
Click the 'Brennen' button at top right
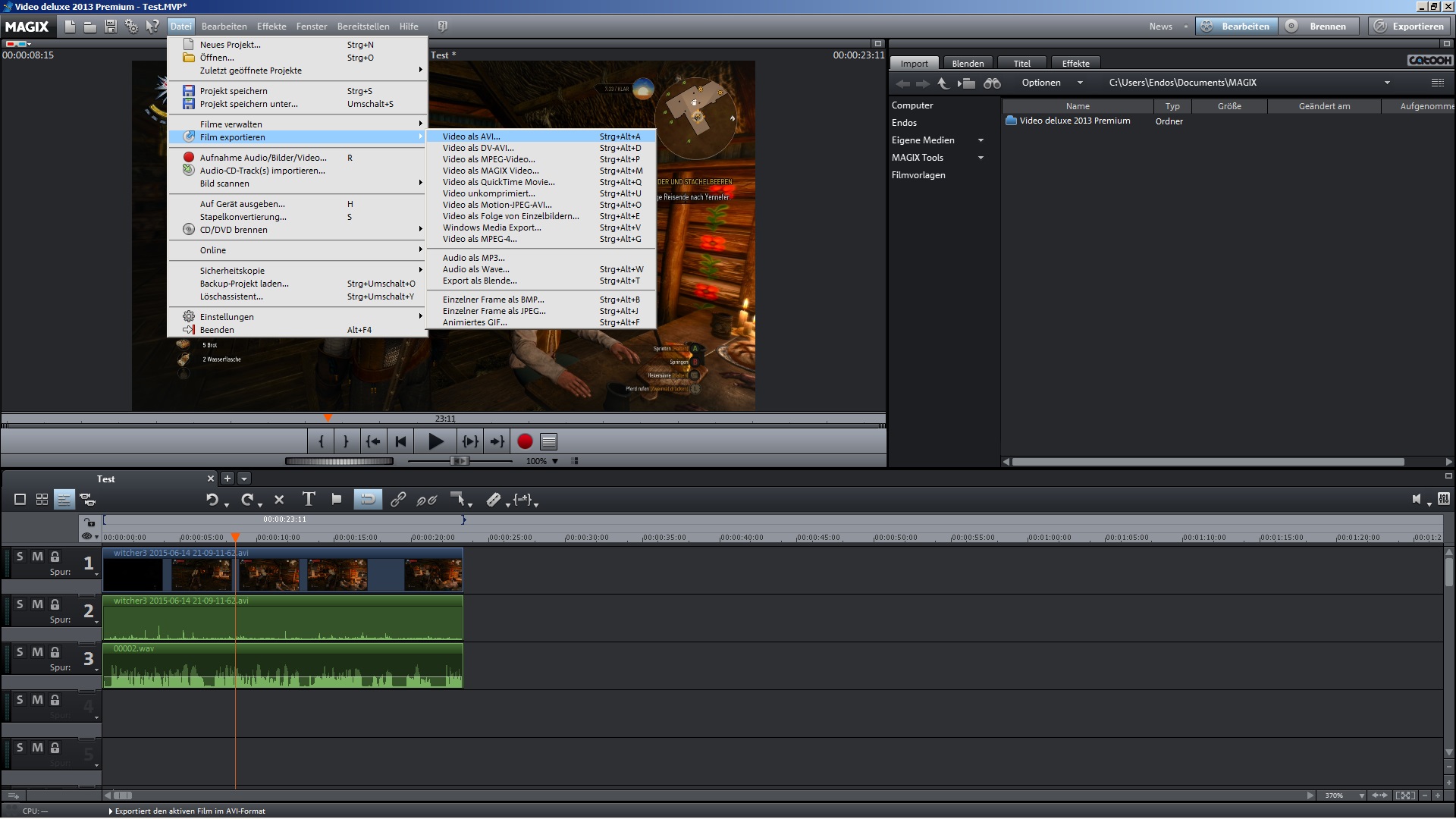click(1319, 27)
